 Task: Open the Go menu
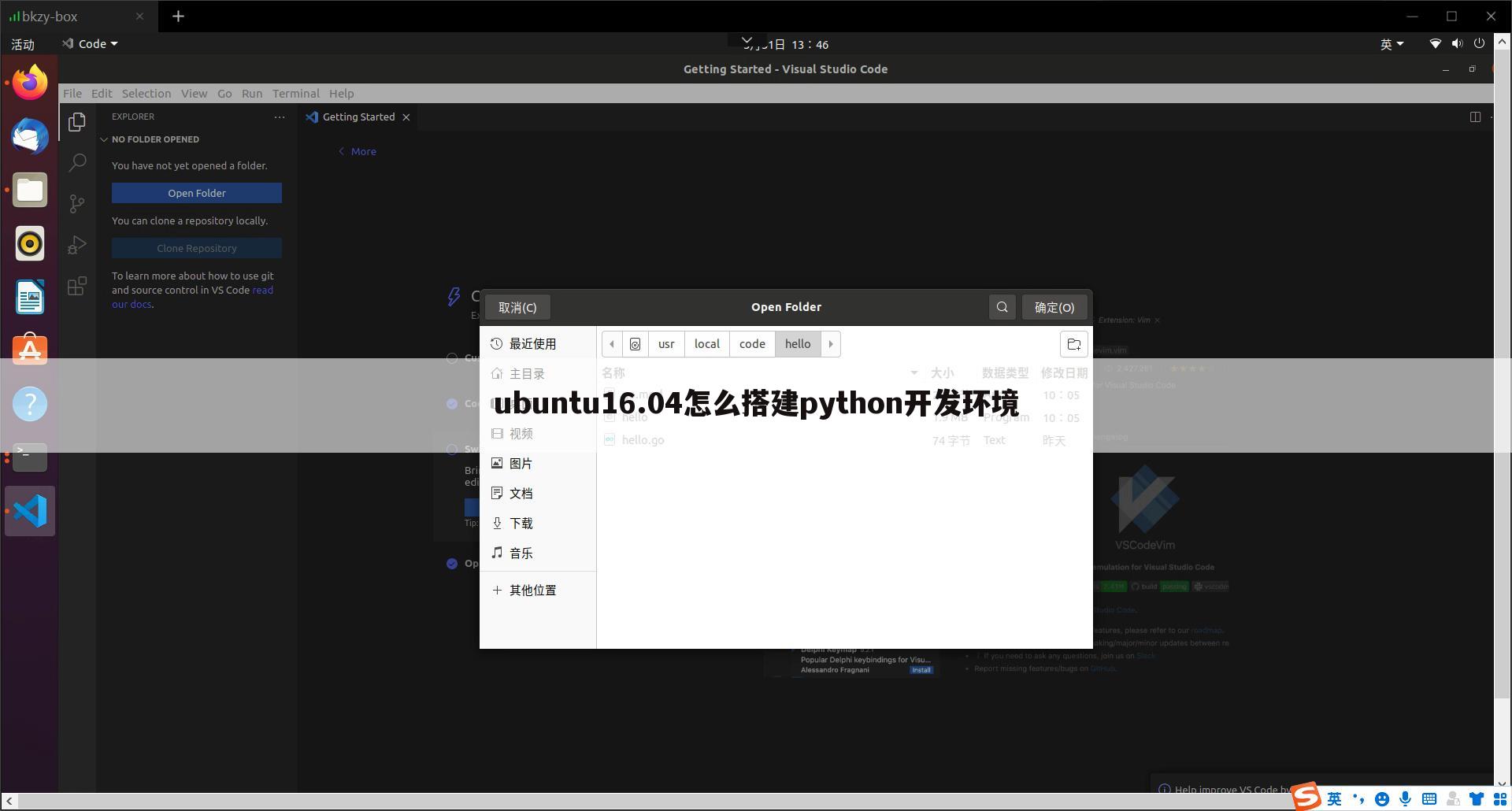(224, 93)
